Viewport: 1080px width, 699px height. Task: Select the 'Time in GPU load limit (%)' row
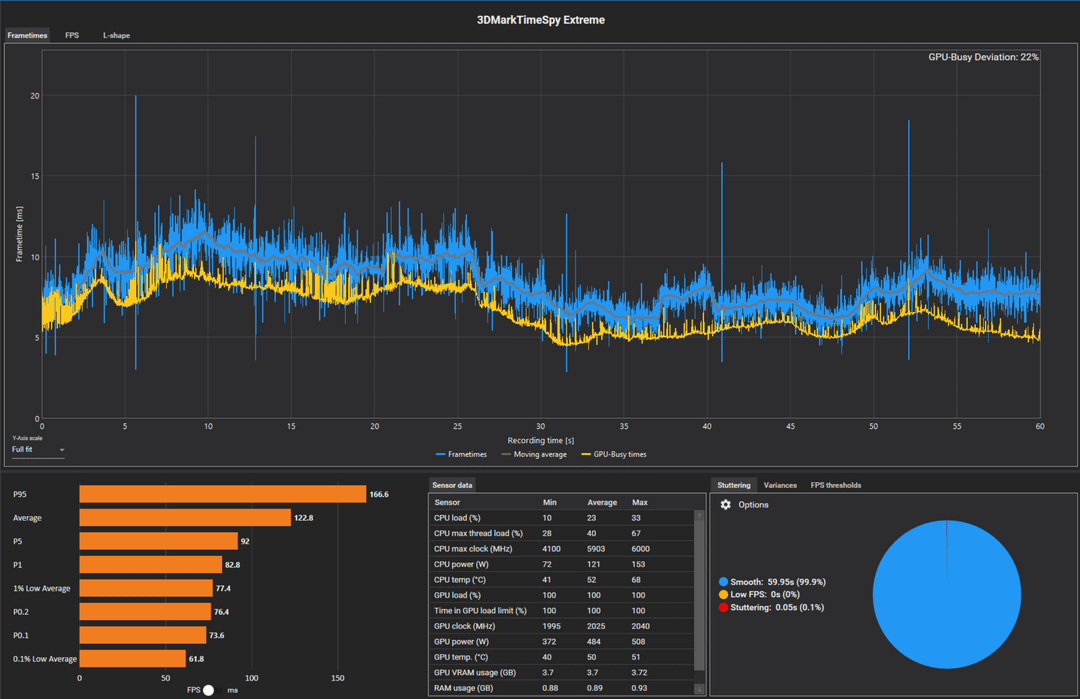(x=562, y=611)
